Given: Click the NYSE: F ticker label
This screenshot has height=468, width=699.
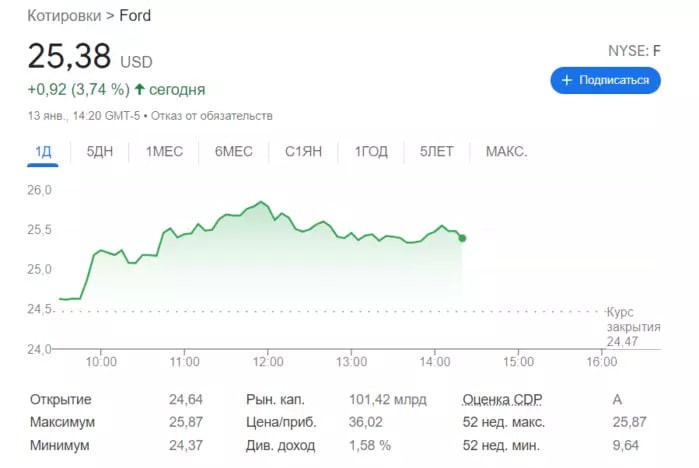Looking at the screenshot, I should [634, 50].
